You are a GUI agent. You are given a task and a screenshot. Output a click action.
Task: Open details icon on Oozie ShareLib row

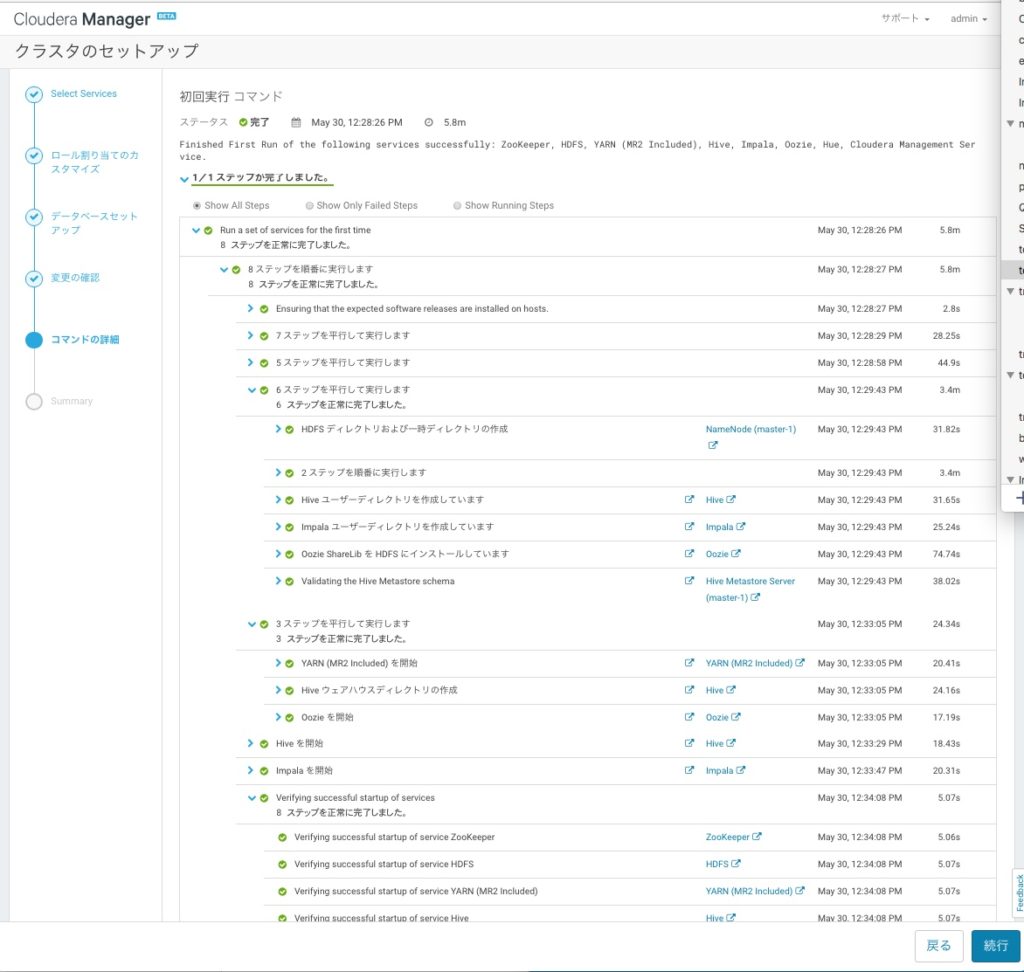[x=689, y=553]
